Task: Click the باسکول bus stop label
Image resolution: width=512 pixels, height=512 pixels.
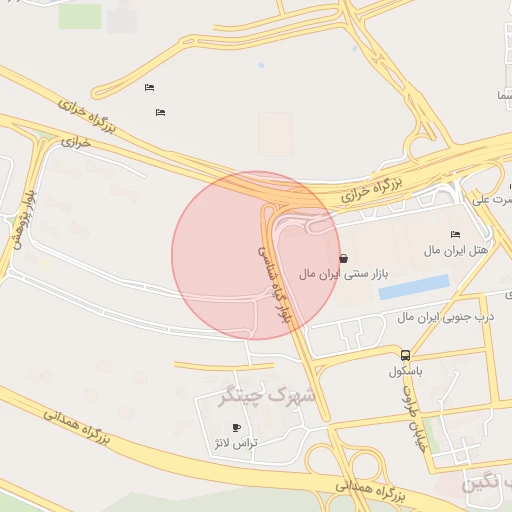Action: tap(405, 371)
